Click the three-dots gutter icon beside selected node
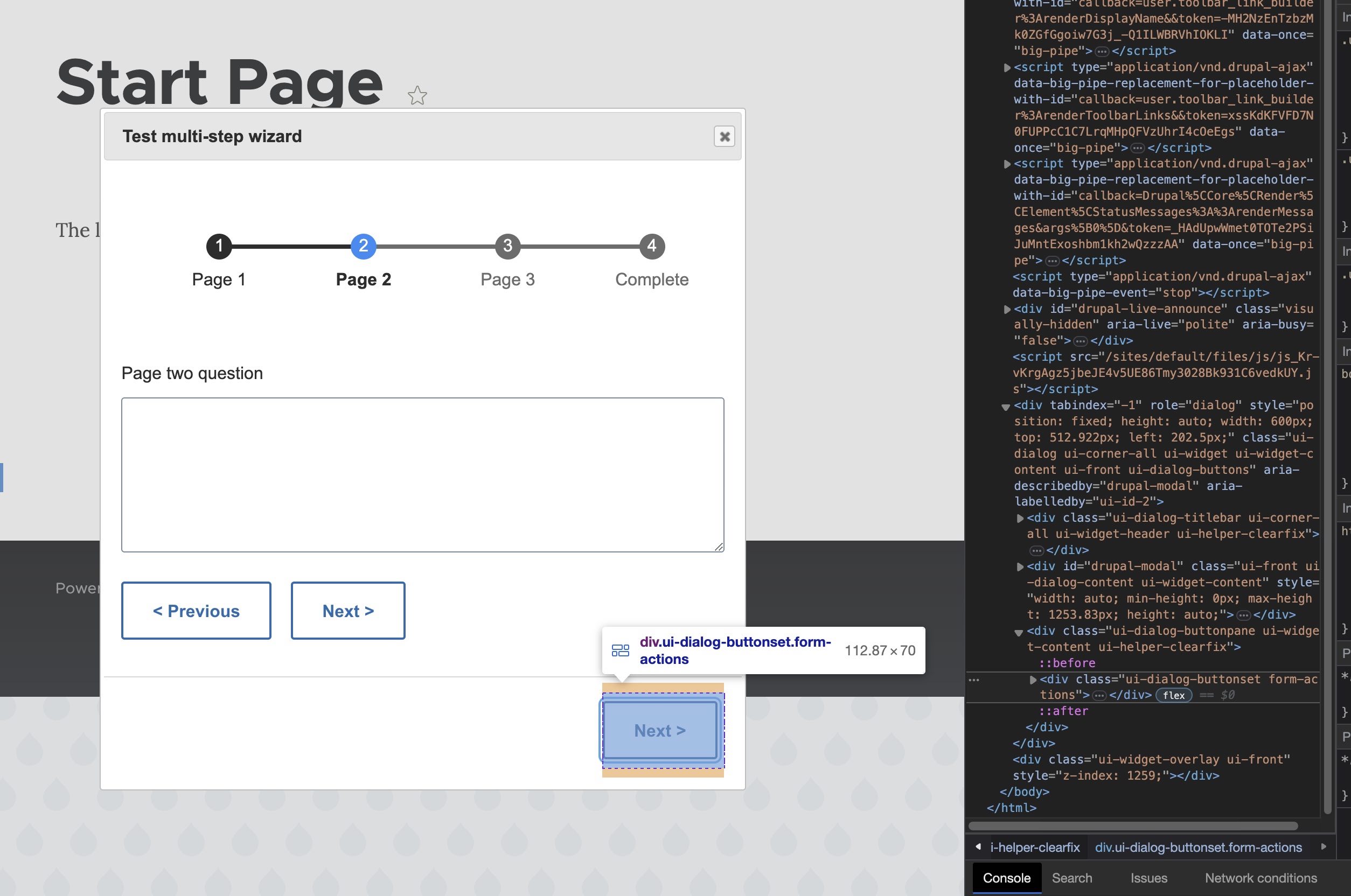 (974, 680)
